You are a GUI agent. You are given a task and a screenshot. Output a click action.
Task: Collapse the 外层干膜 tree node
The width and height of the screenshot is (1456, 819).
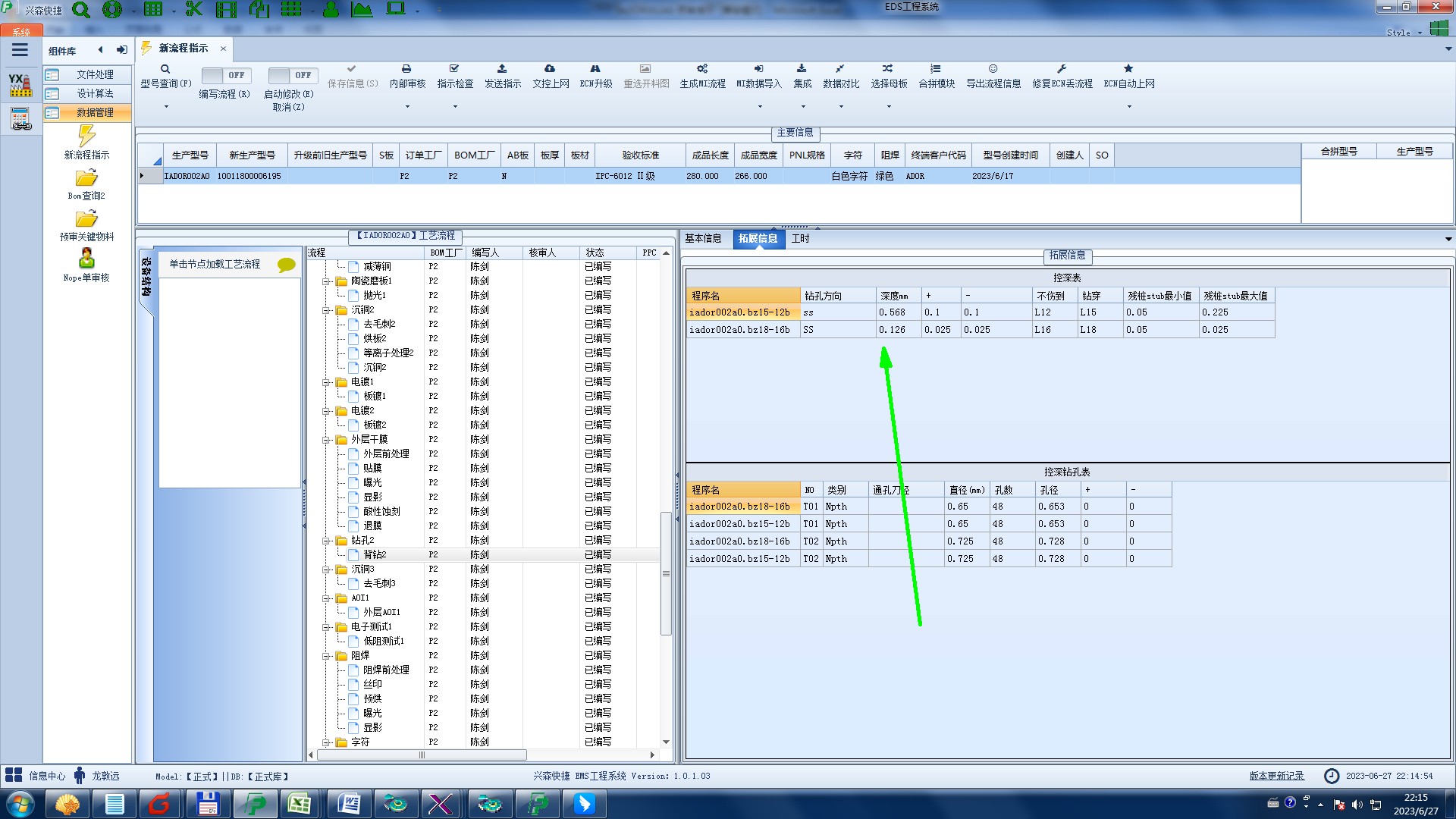point(326,440)
